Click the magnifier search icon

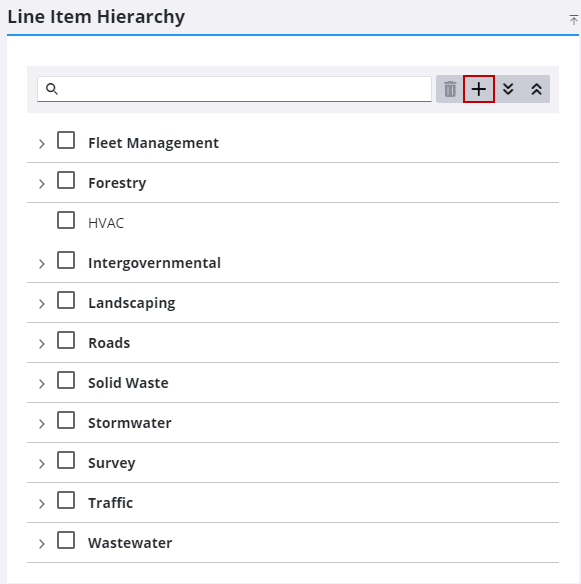(52, 89)
